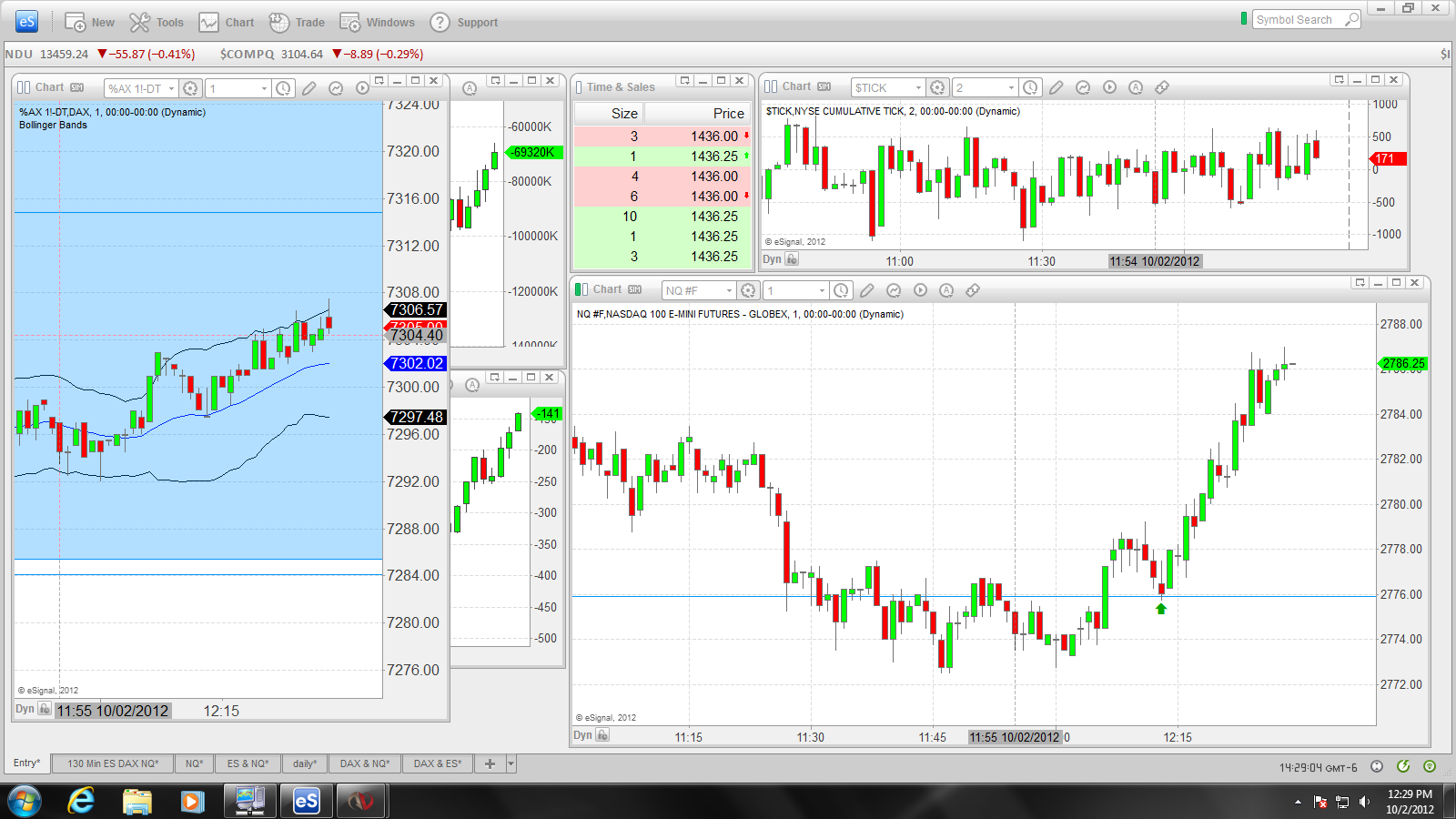
Task: Switch to the ES & NQ* page tab
Action: tap(248, 763)
